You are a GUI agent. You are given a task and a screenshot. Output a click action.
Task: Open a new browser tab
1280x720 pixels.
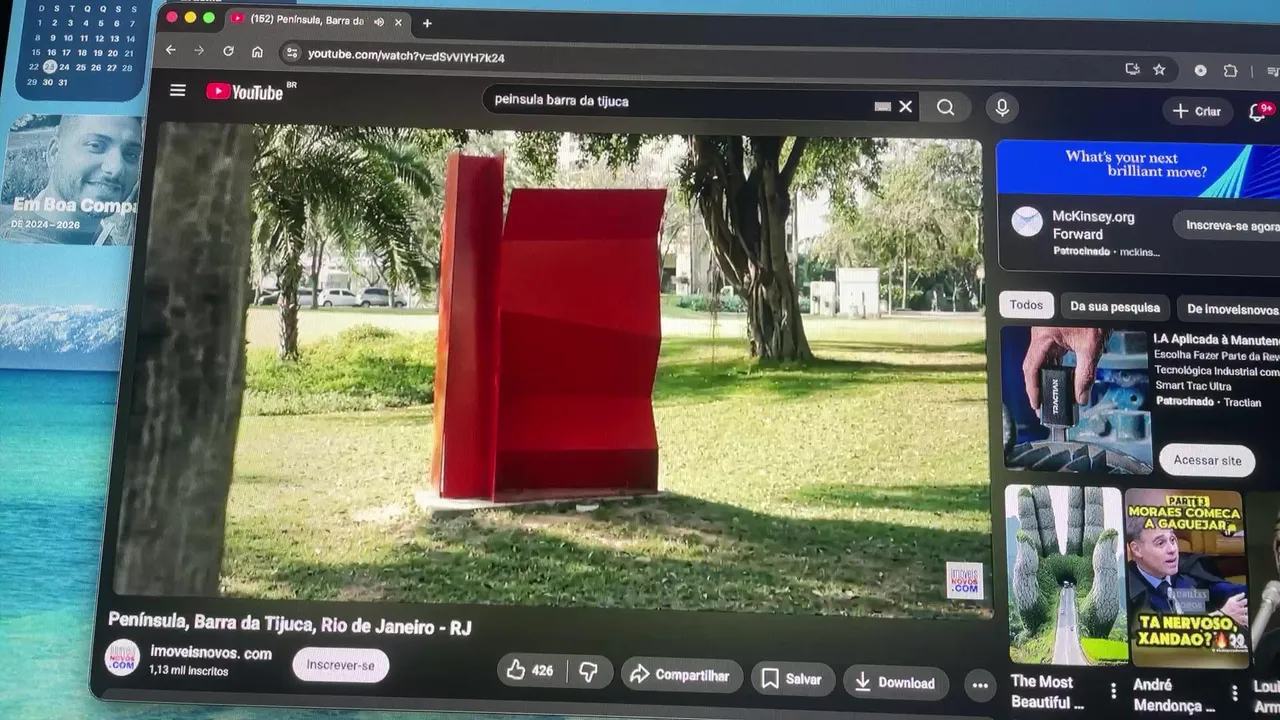pyautogui.click(x=427, y=23)
